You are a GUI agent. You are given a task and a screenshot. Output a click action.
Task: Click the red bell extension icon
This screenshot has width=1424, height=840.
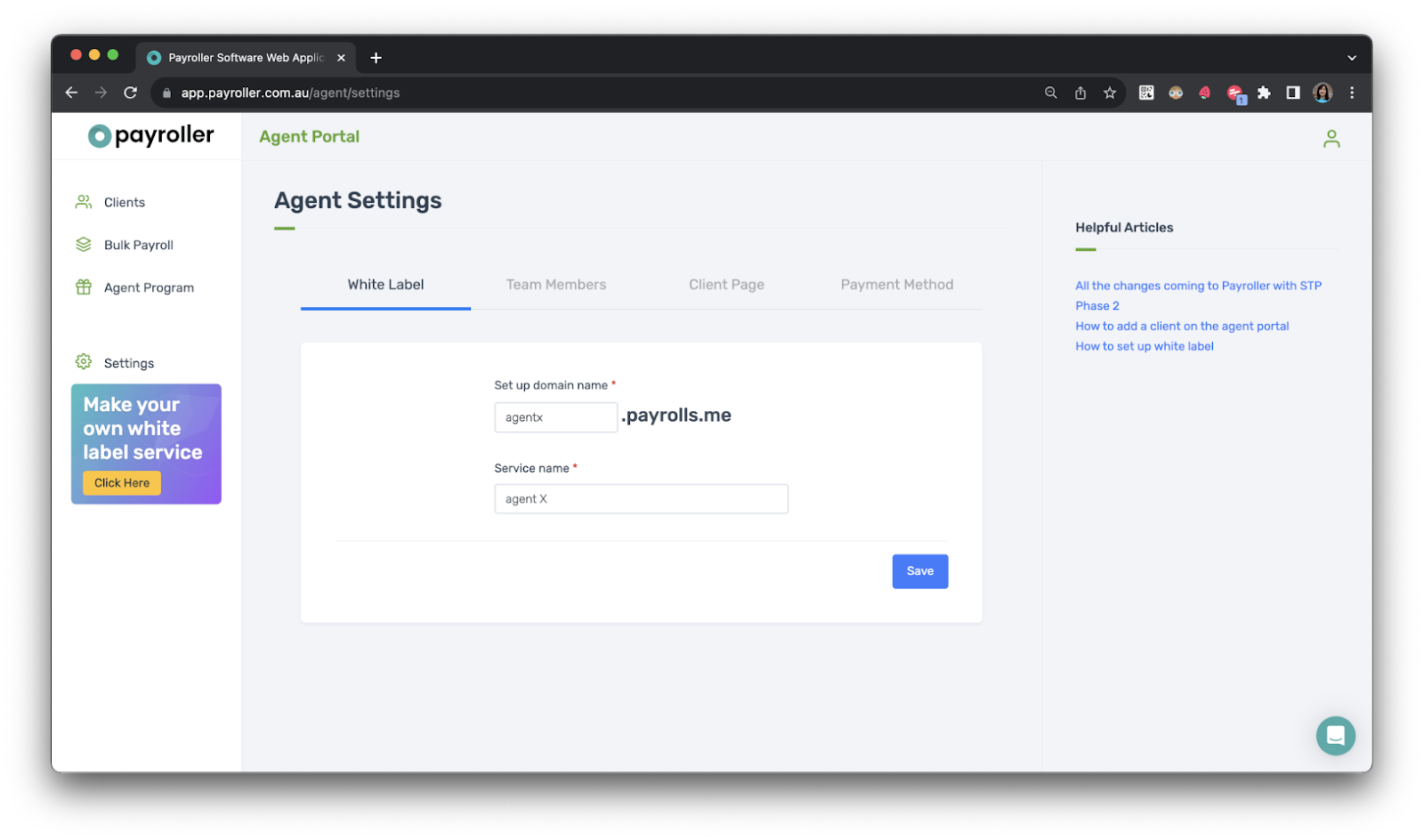[1205, 93]
